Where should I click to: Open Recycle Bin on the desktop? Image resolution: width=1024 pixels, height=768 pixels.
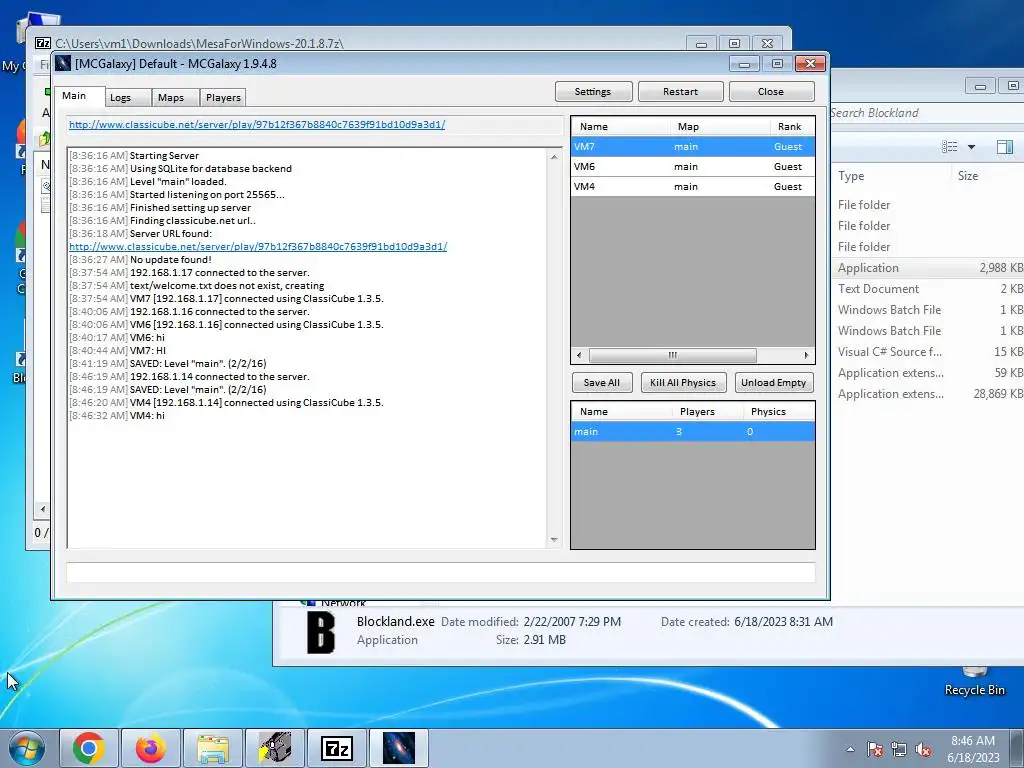pos(974,681)
